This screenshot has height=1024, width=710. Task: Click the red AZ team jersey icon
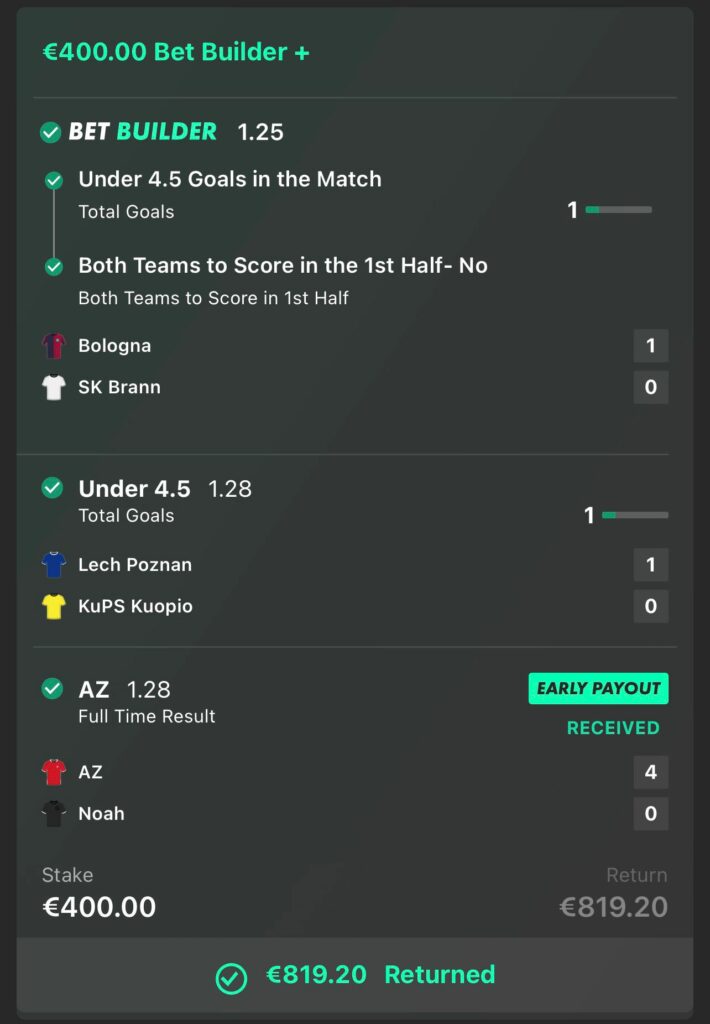click(x=53, y=772)
